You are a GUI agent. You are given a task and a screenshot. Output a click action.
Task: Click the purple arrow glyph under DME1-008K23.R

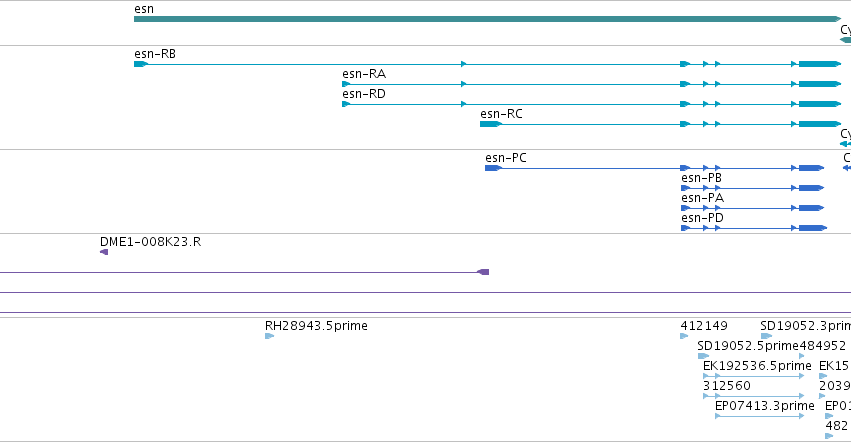pos(104,252)
